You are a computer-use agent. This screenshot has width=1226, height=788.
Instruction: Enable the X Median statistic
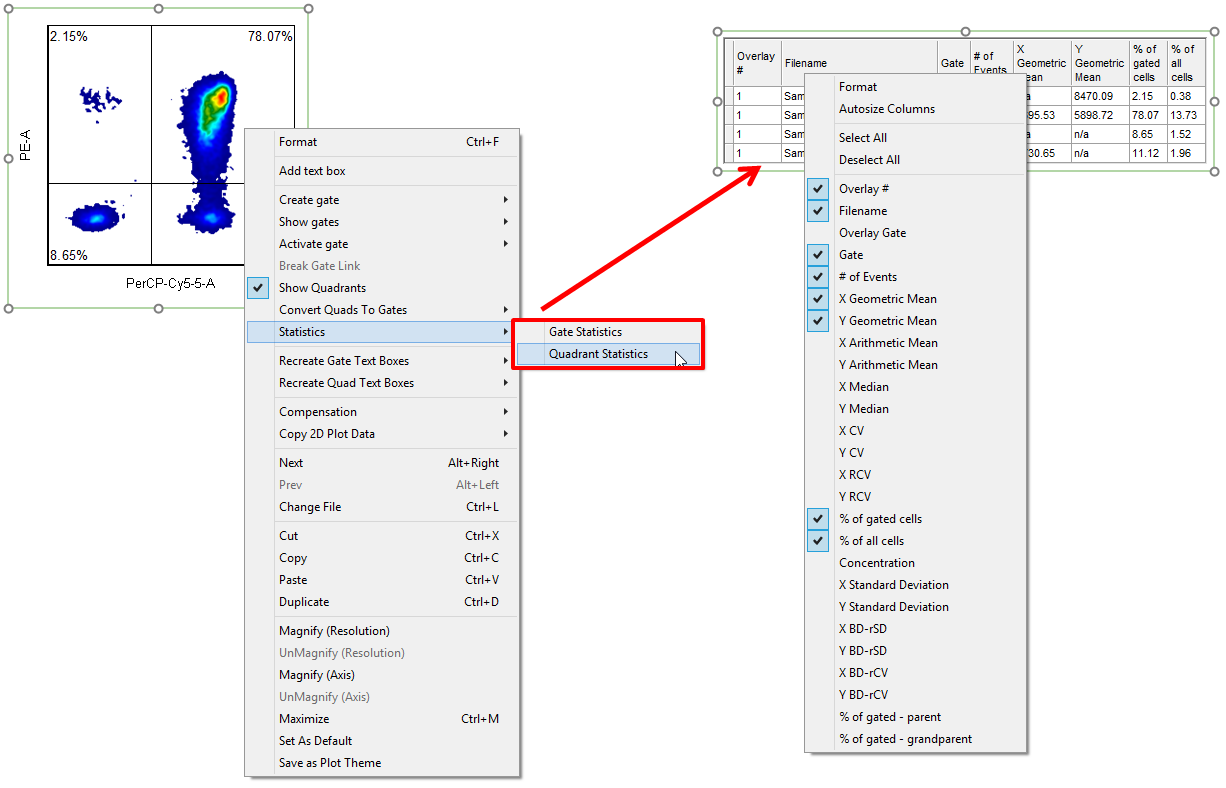[x=864, y=387]
